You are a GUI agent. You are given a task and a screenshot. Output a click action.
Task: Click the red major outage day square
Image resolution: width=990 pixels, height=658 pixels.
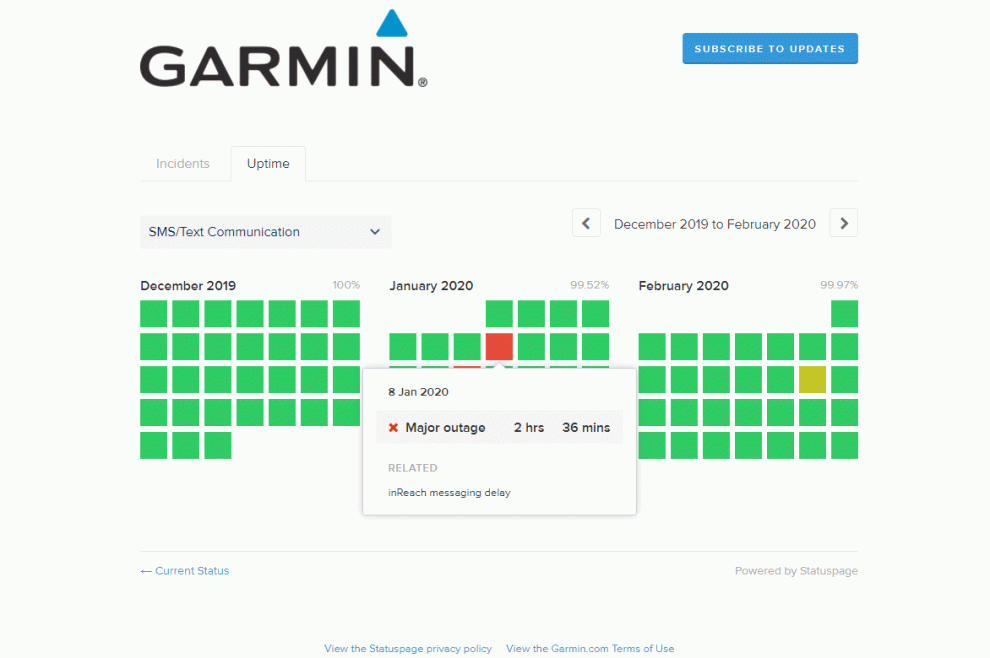click(x=499, y=347)
